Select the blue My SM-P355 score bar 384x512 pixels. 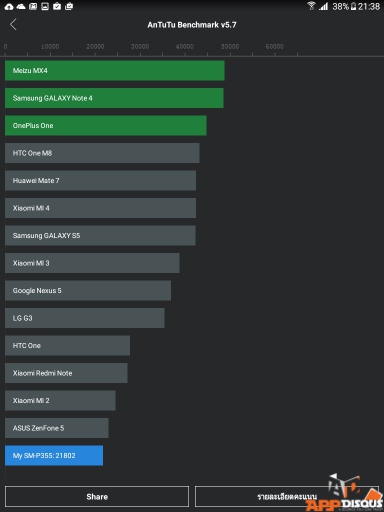coord(54,455)
